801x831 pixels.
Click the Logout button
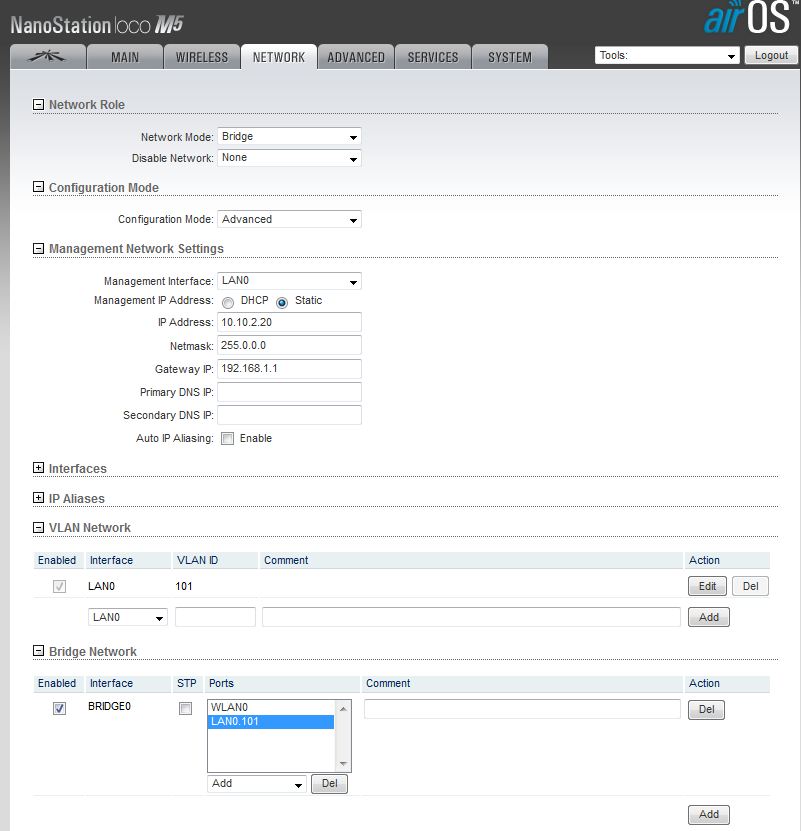771,55
